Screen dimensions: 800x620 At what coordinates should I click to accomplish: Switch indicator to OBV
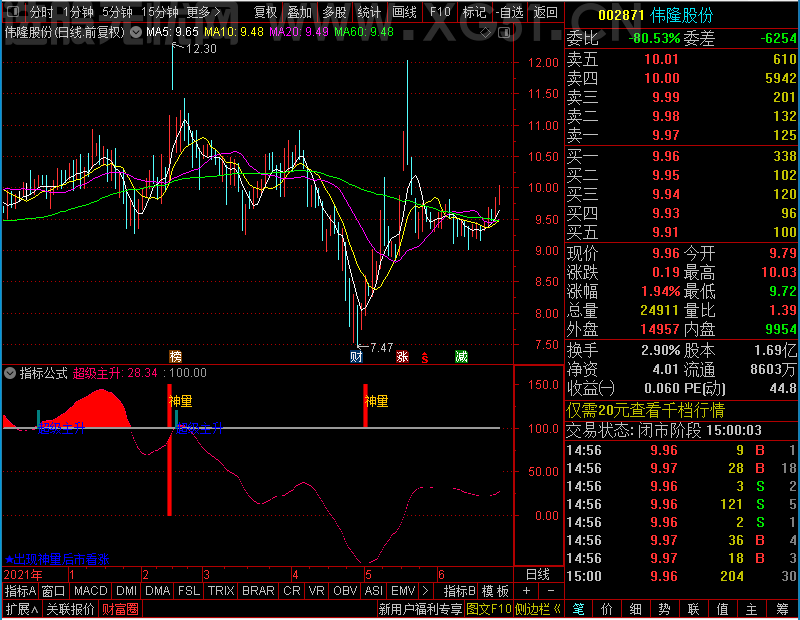click(345, 591)
